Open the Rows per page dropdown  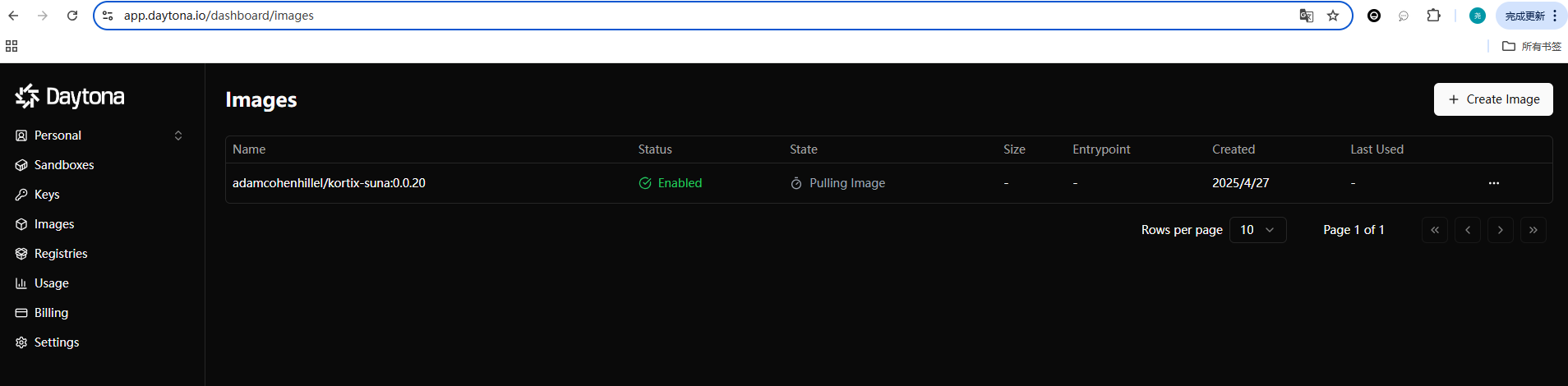(x=1257, y=230)
